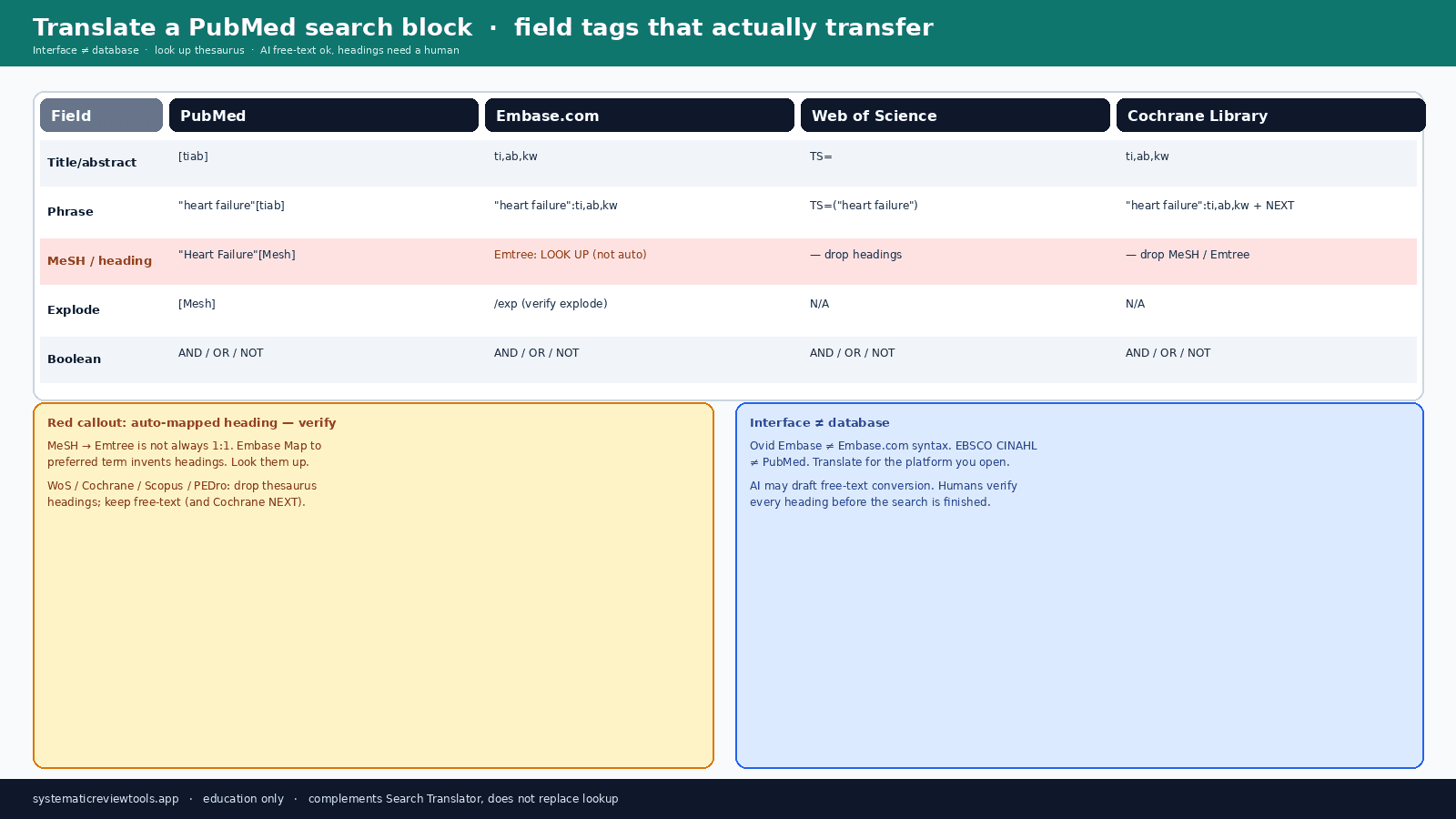
Task: Click TS=("heart failure") cell
Action: pos(864,206)
